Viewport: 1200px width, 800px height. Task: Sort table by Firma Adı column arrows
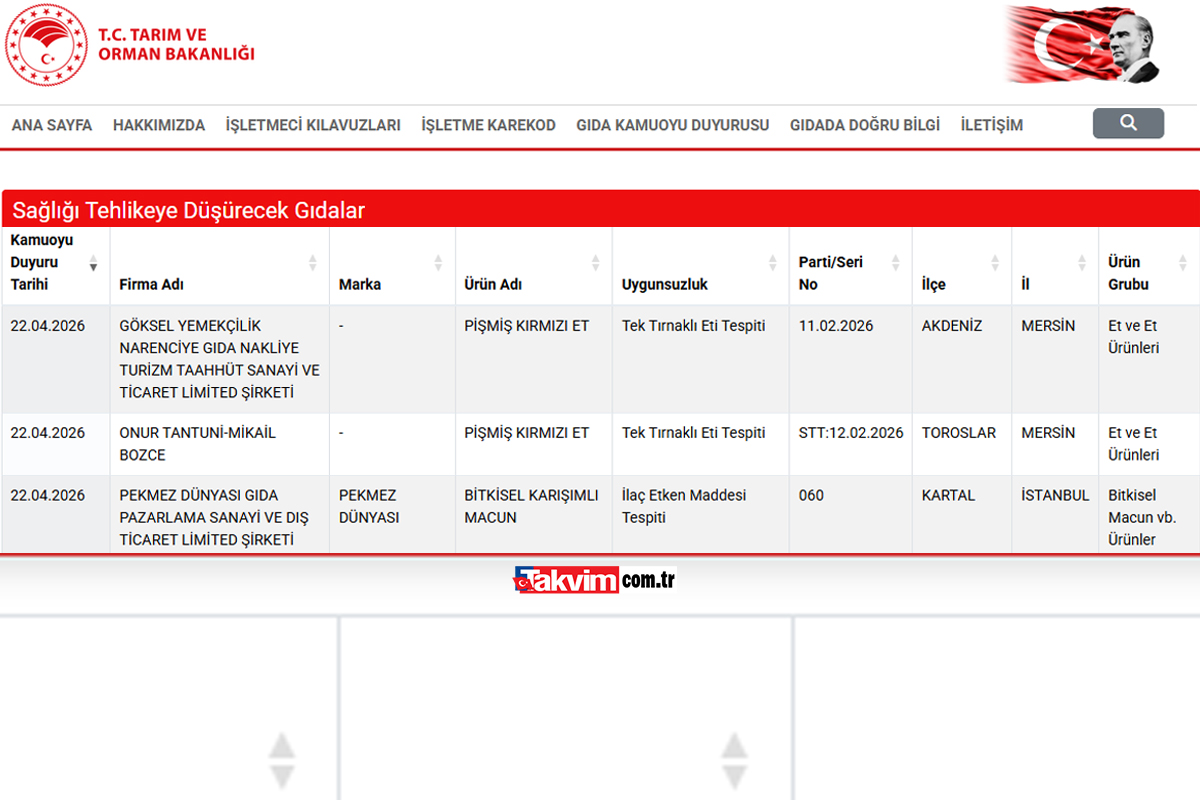pyautogui.click(x=312, y=263)
